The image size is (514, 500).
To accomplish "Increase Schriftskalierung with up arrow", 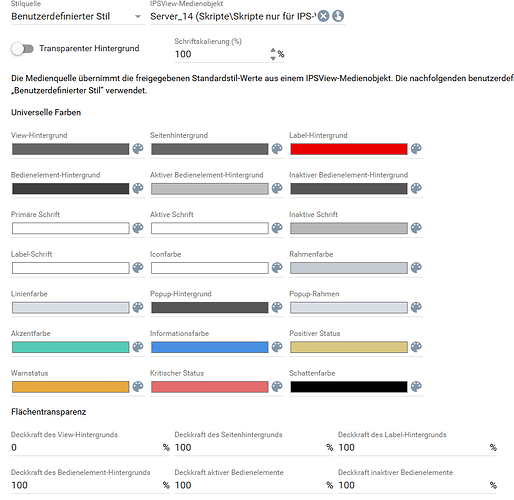I will coord(273,50).
